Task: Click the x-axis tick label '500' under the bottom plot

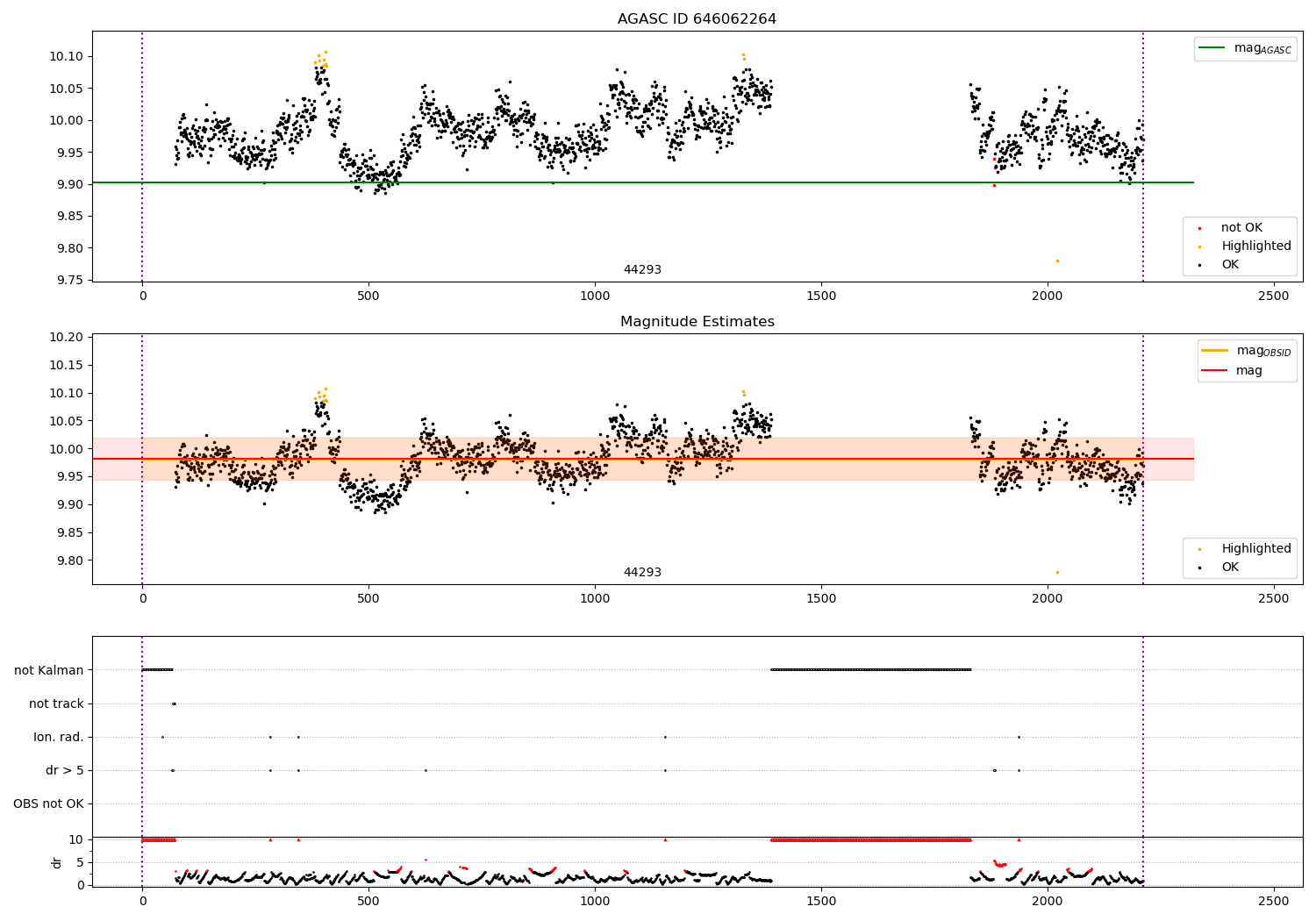Action: click(368, 900)
